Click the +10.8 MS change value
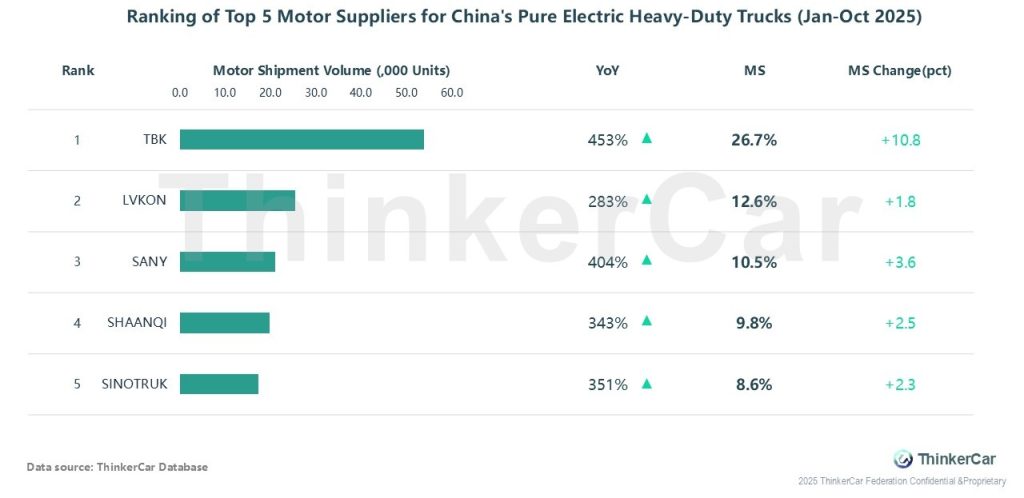Screen dimensions: 1024x498 900,140
